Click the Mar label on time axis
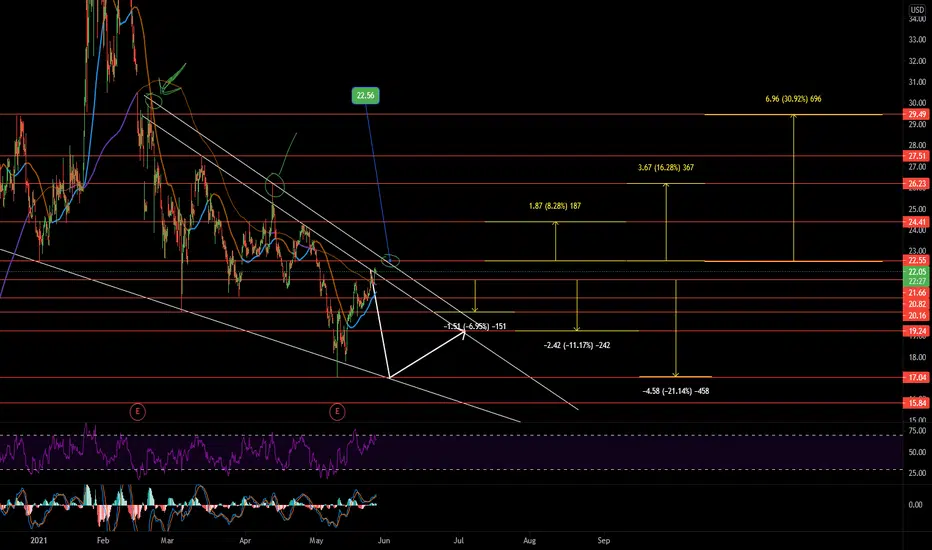Screen dimensions: 932x550 point(167,540)
